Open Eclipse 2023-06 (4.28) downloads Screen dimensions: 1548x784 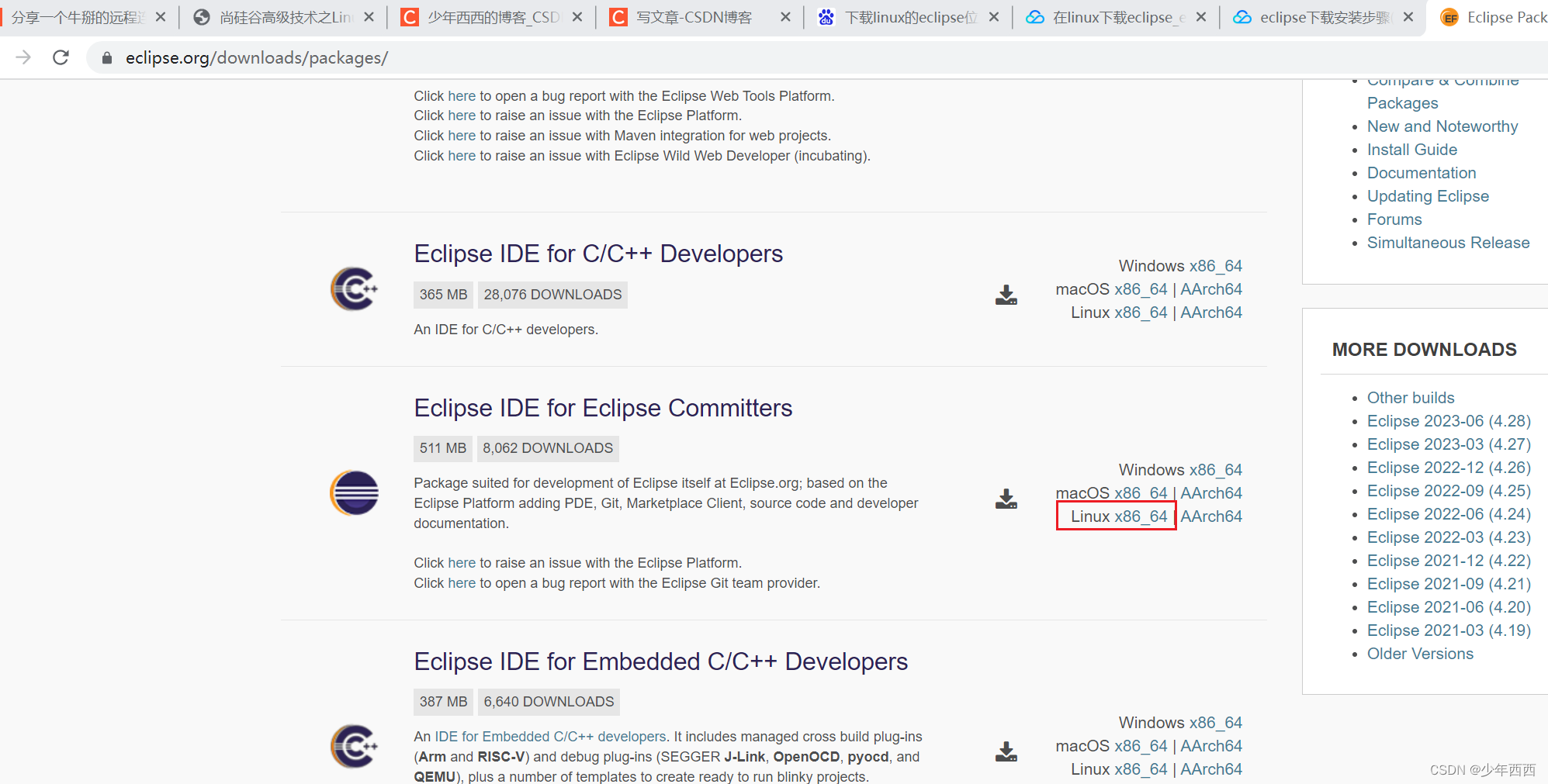point(1449,421)
